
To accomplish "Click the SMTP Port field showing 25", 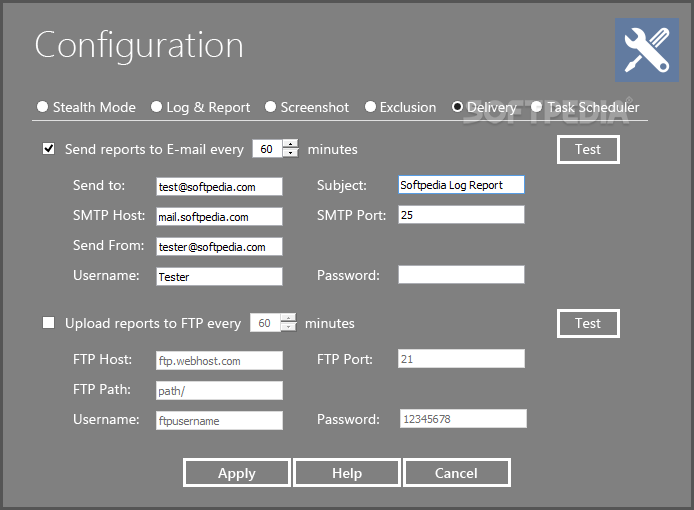I will (461, 215).
